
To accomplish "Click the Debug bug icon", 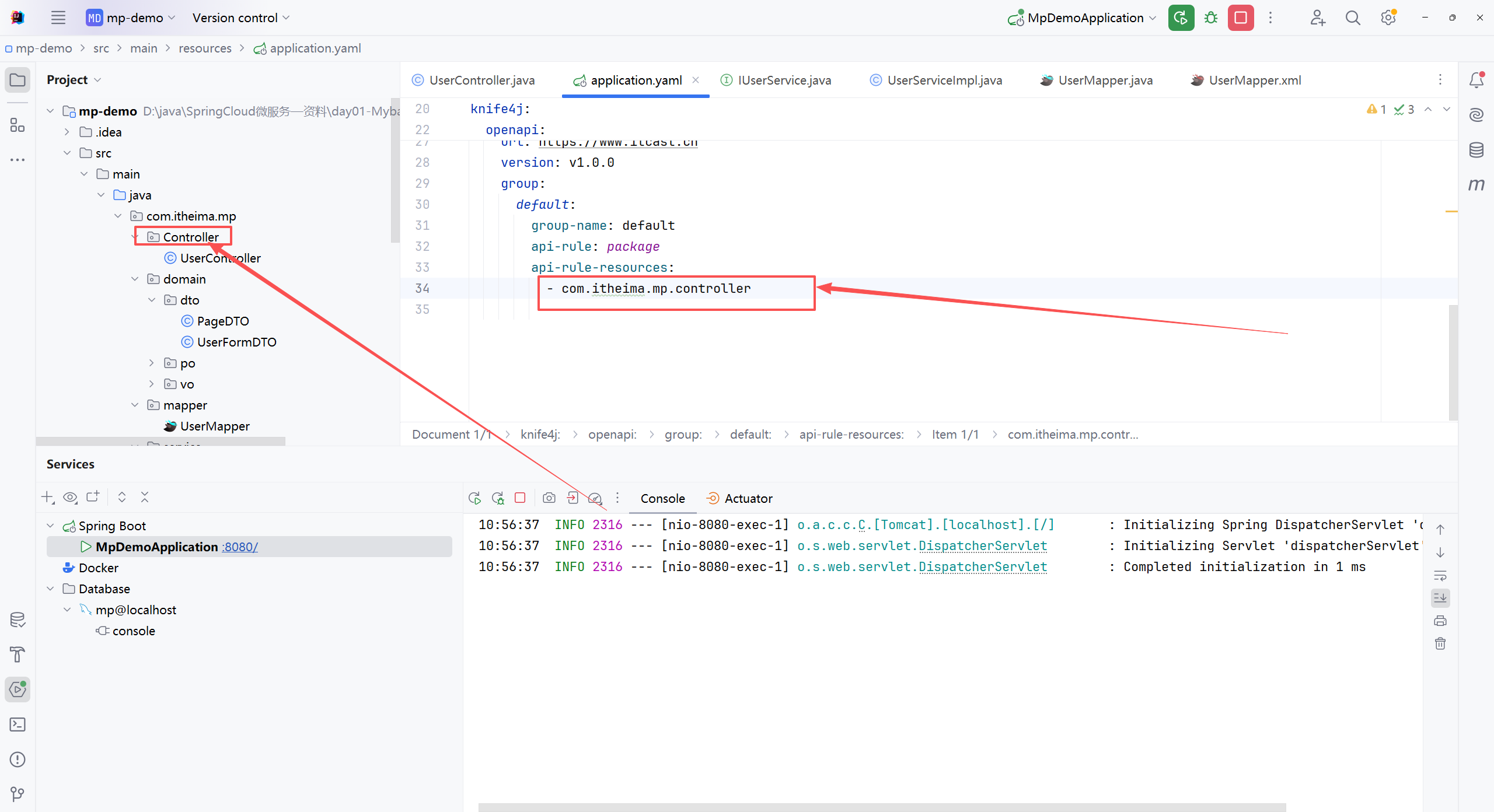I will pos(1211,18).
